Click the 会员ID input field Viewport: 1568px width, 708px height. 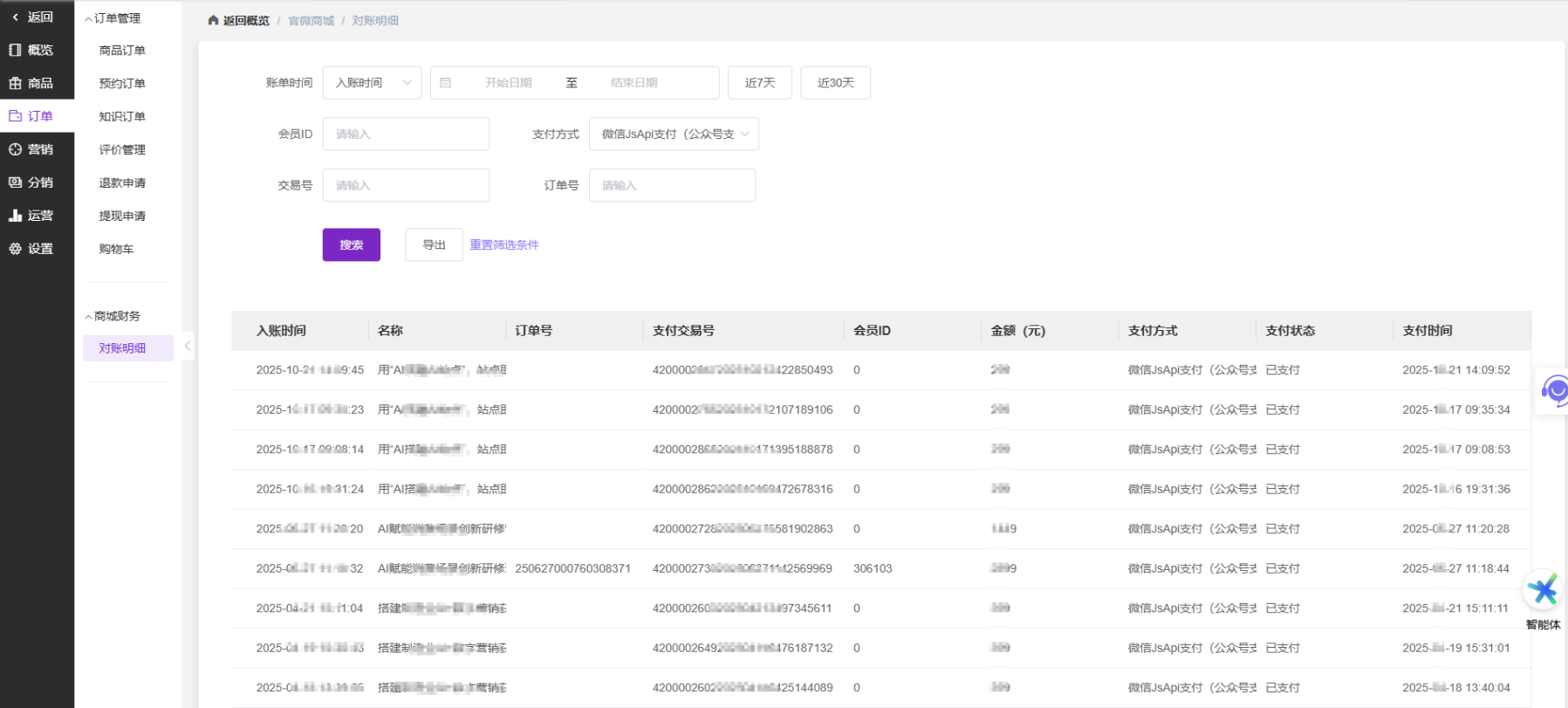point(406,134)
